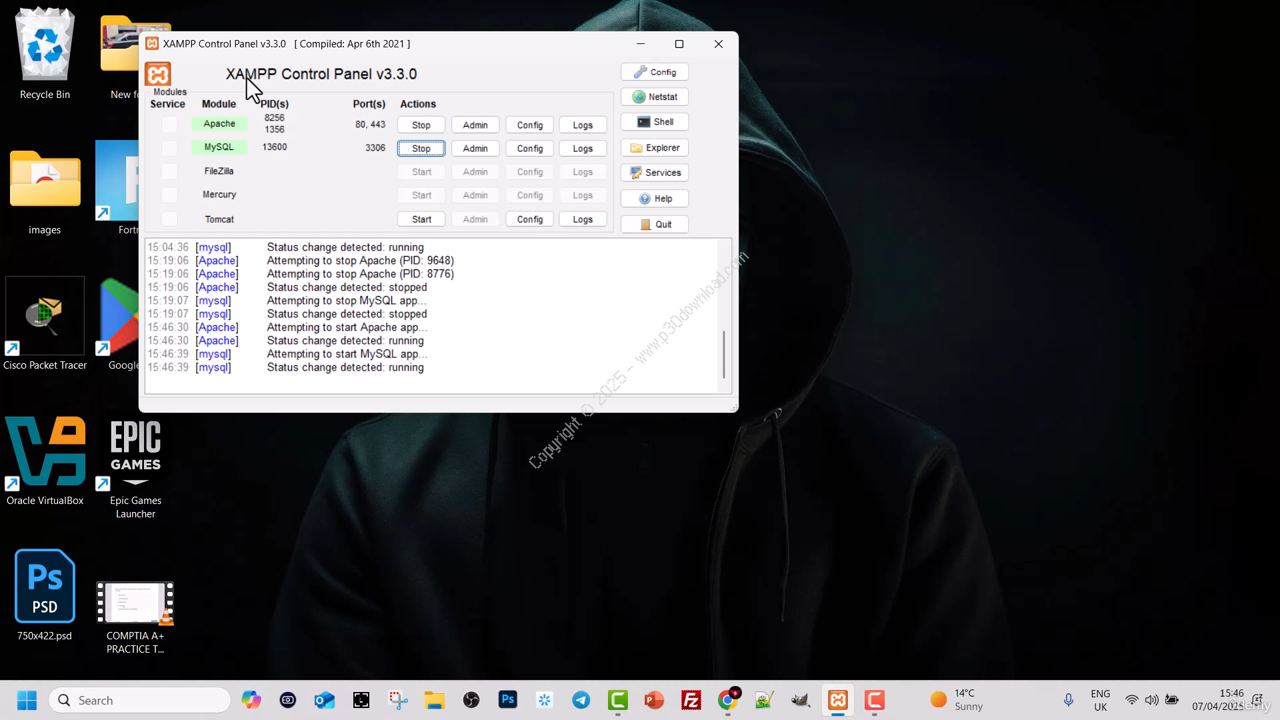Image resolution: width=1280 pixels, height=720 pixels.
Task: Select the Apache module label
Action: coord(219,124)
